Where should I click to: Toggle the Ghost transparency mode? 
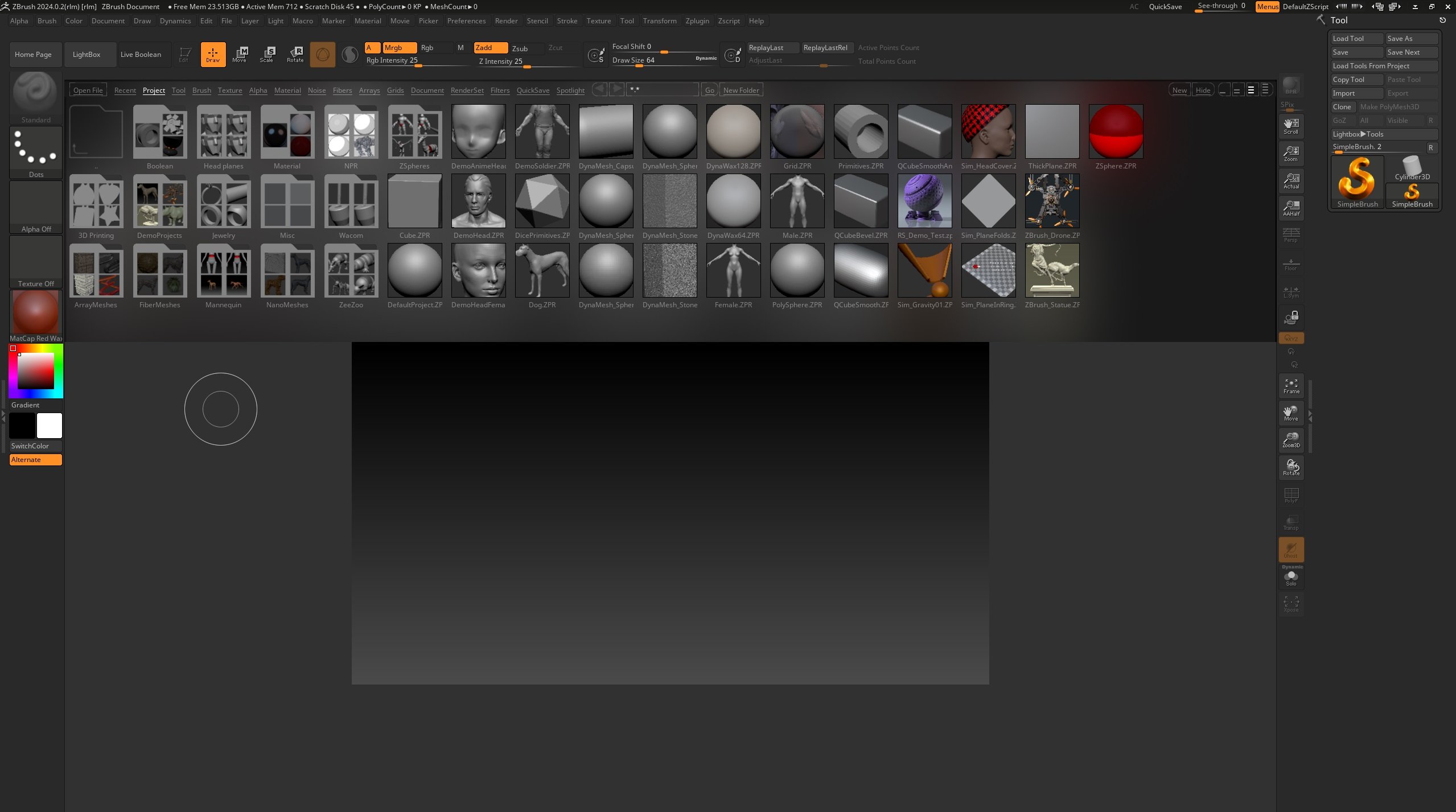tap(1291, 548)
